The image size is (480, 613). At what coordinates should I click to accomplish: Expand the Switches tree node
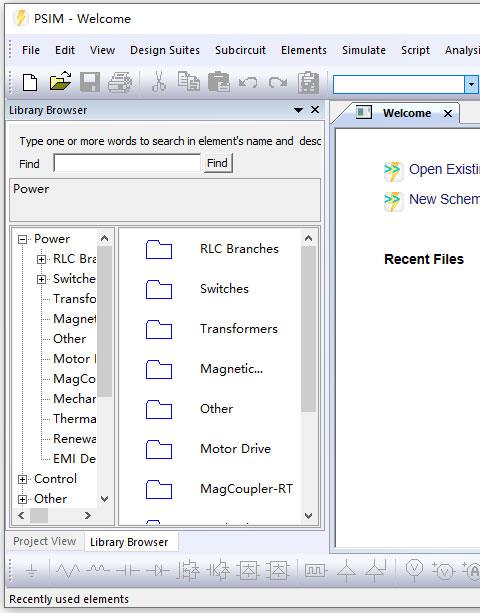[x=41, y=279]
